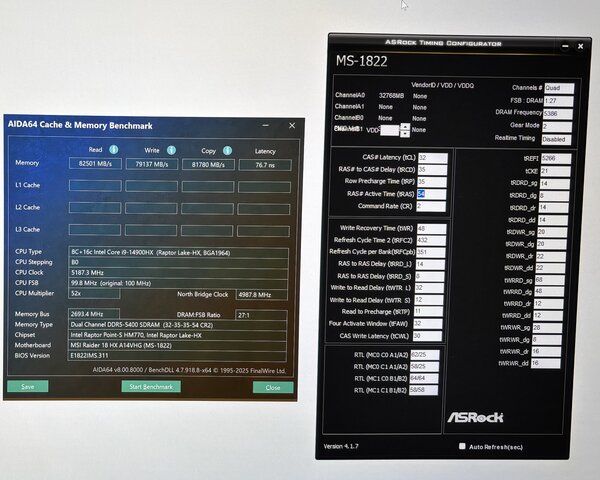This screenshot has width=600, height=480.
Task: Click the Row Precharge Time (tRP) field
Action: [432, 182]
